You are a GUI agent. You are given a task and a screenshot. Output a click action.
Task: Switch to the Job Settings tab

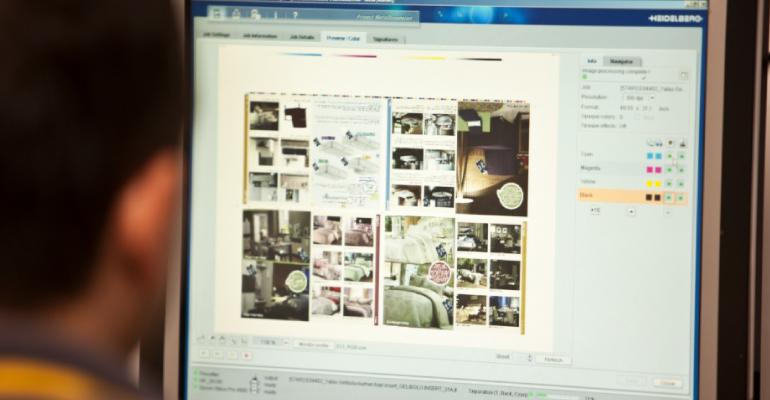click(217, 35)
